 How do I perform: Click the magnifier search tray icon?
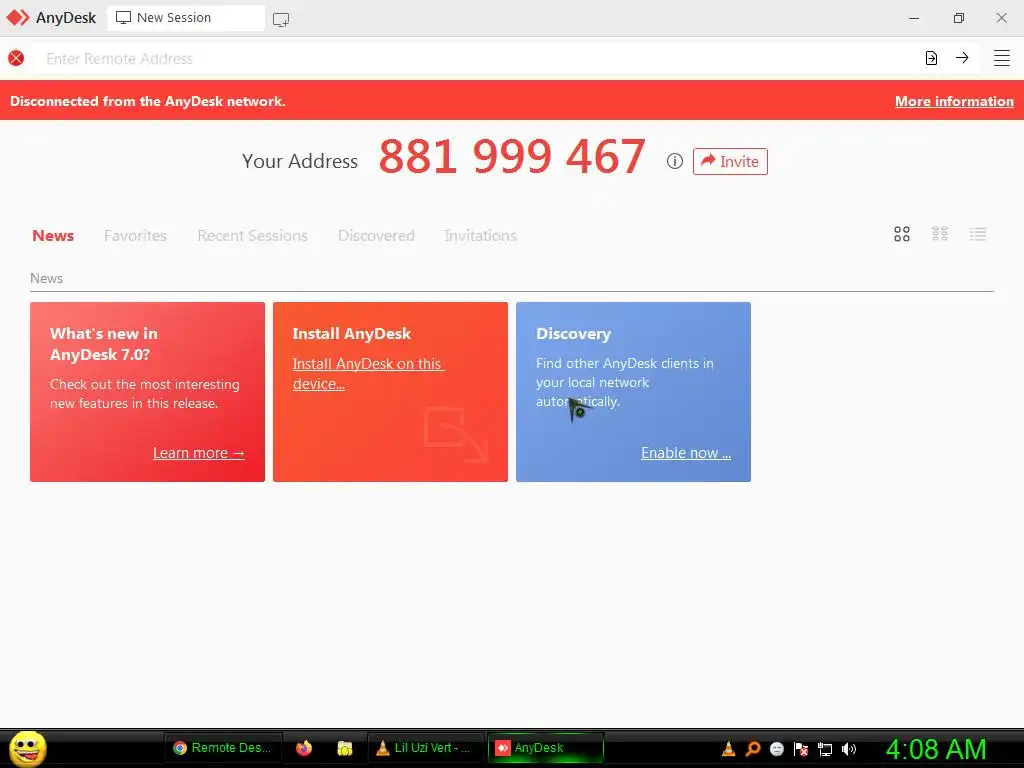753,749
